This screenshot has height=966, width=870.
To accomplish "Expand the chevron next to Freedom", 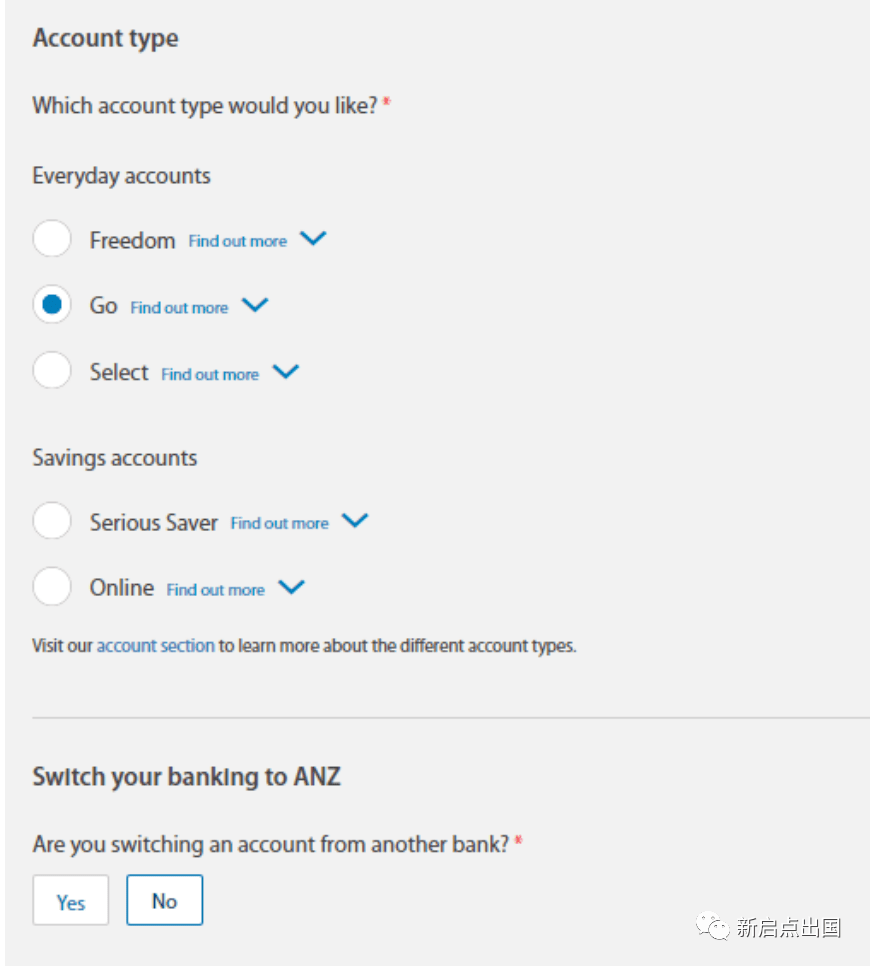I will [313, 239].
